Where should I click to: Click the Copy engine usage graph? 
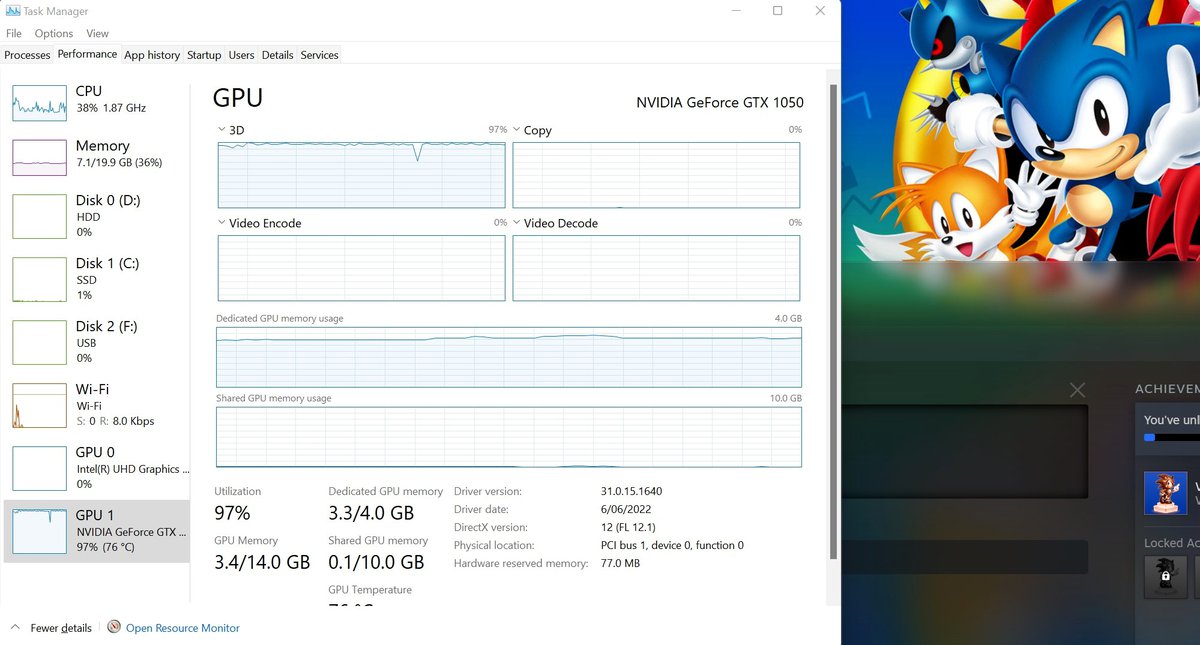coord(656,175)
